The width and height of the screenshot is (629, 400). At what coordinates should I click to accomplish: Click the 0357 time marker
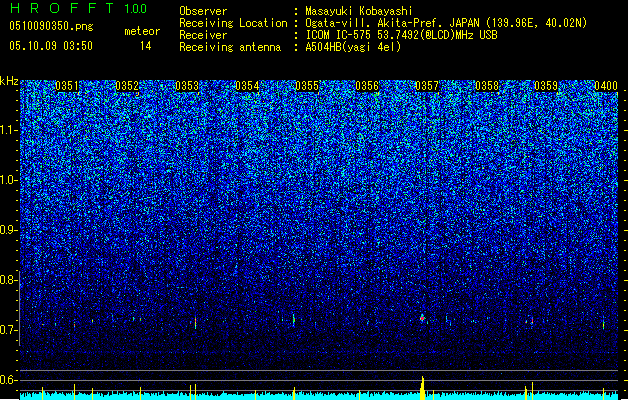(x=427, y=86)
